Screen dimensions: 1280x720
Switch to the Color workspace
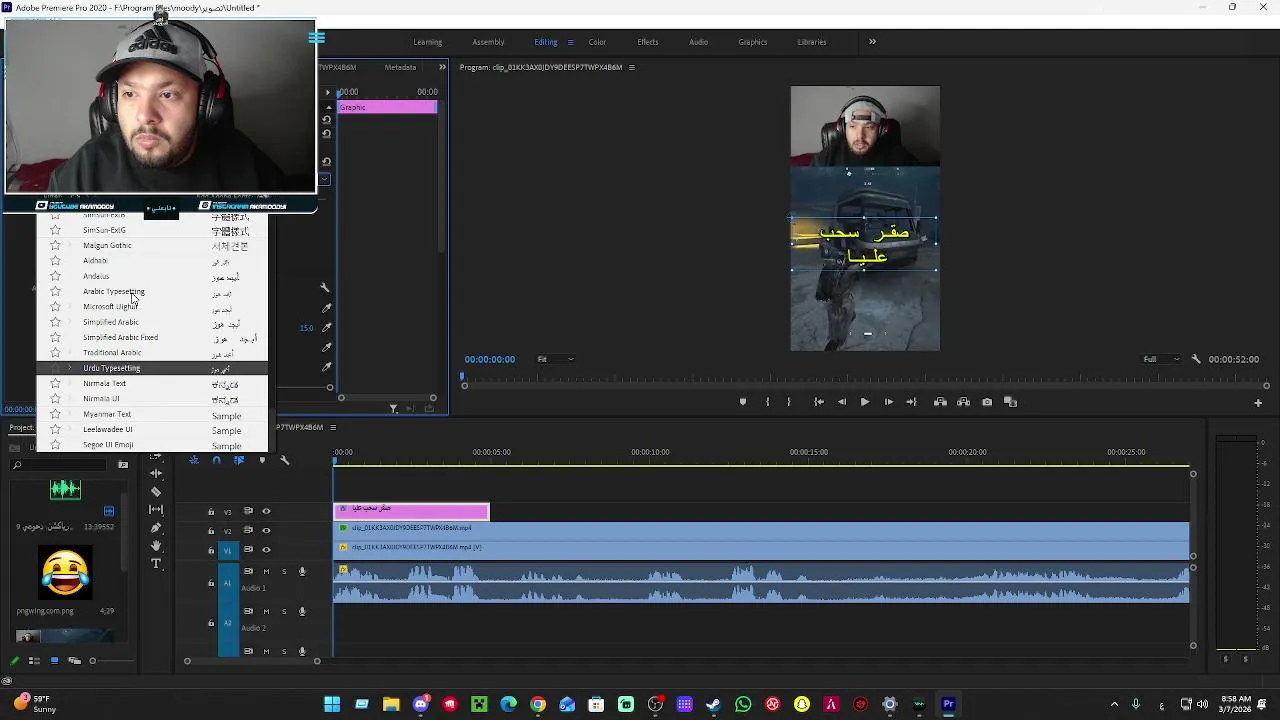(x=597, y=42)
